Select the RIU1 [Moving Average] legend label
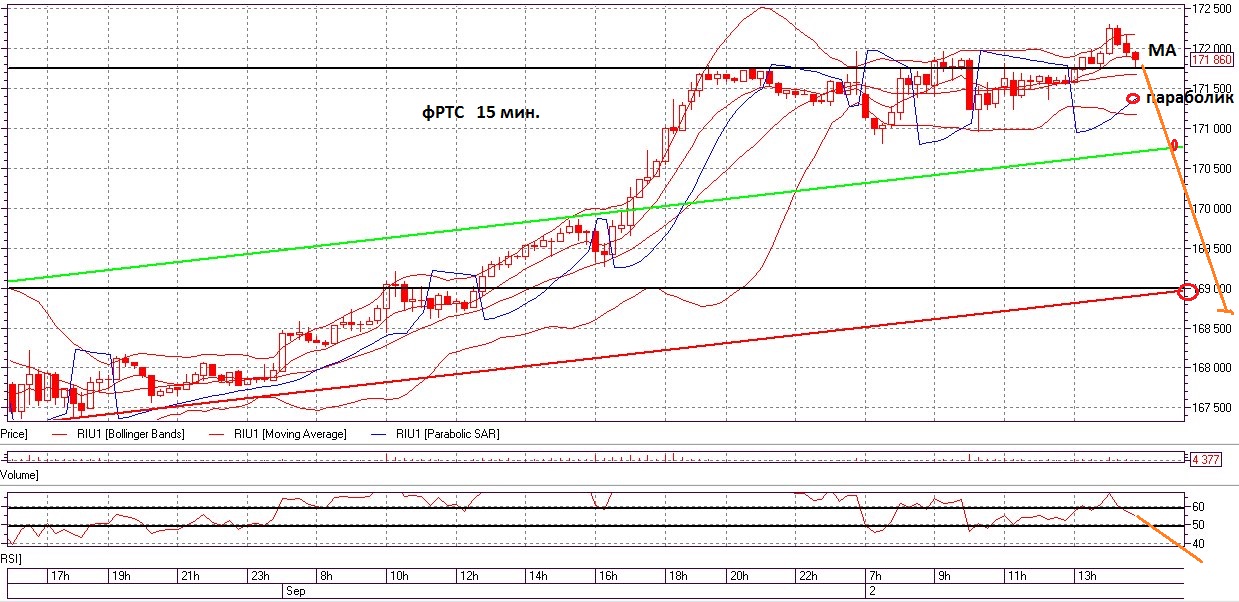 coord(290,434)
